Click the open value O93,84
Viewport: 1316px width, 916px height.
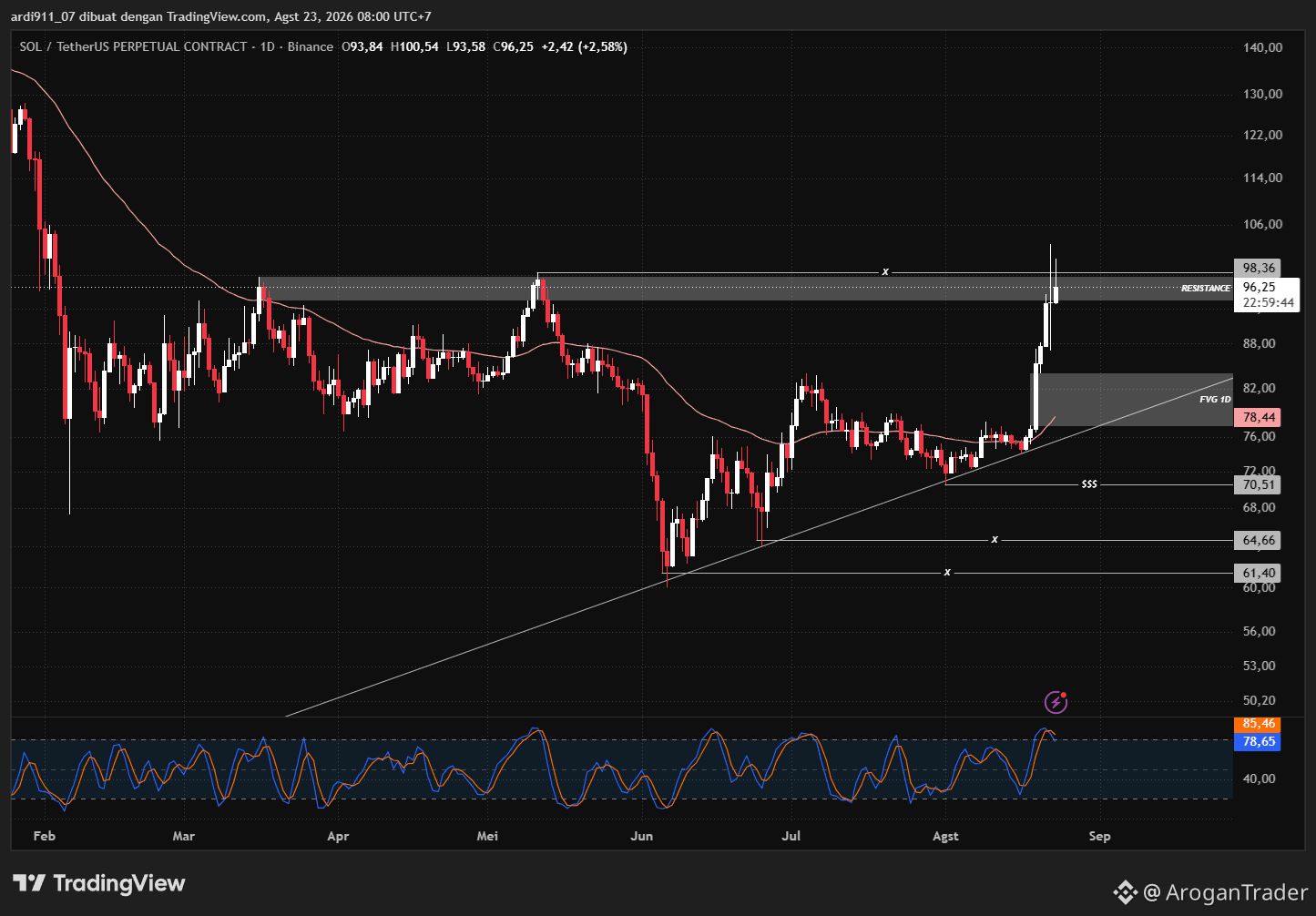pos(362,46)
